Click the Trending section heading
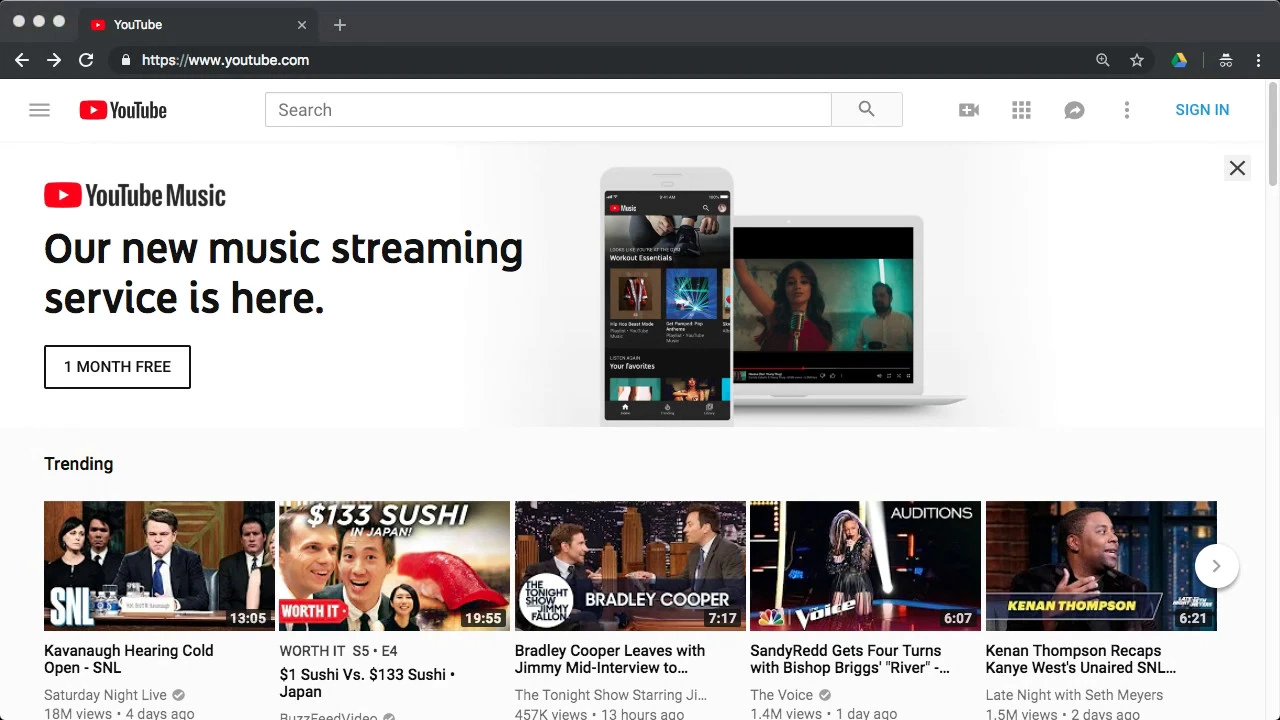The width and height of the screenshot is (1280, 720). [x=79, y=464]
